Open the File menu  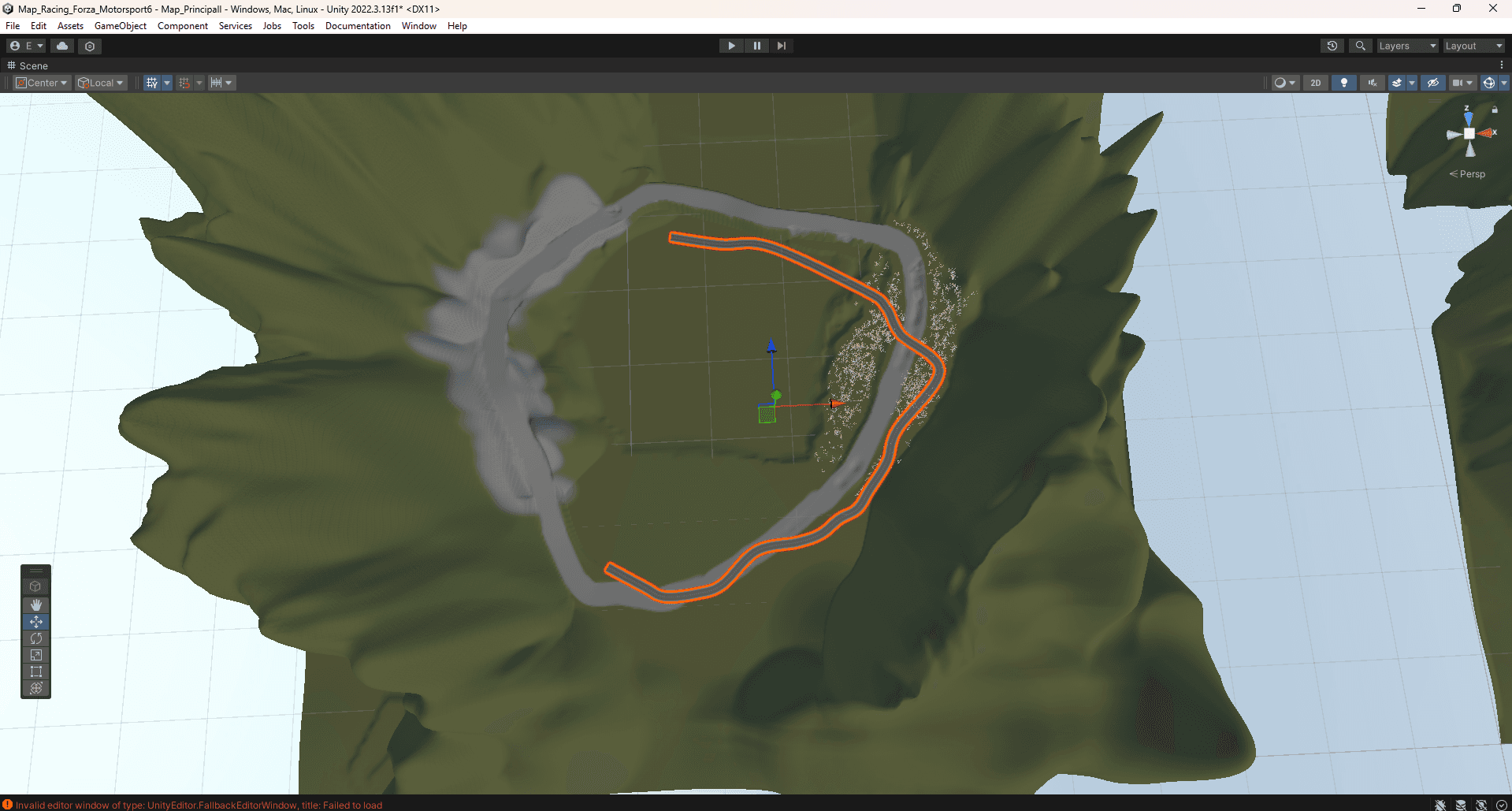13,26
